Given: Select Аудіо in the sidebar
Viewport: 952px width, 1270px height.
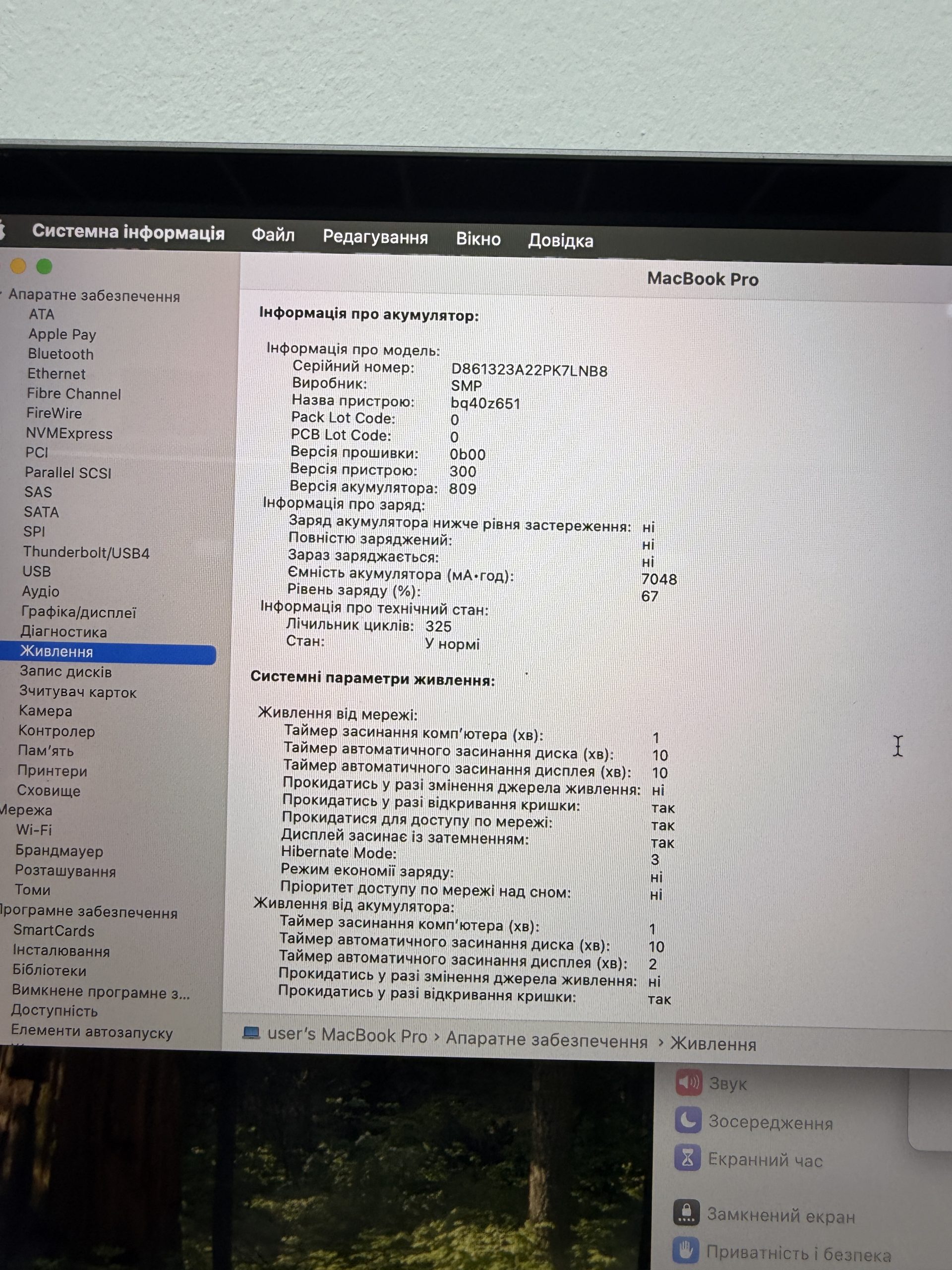Looking at the screenshot, I should click(x=40, y=591).
